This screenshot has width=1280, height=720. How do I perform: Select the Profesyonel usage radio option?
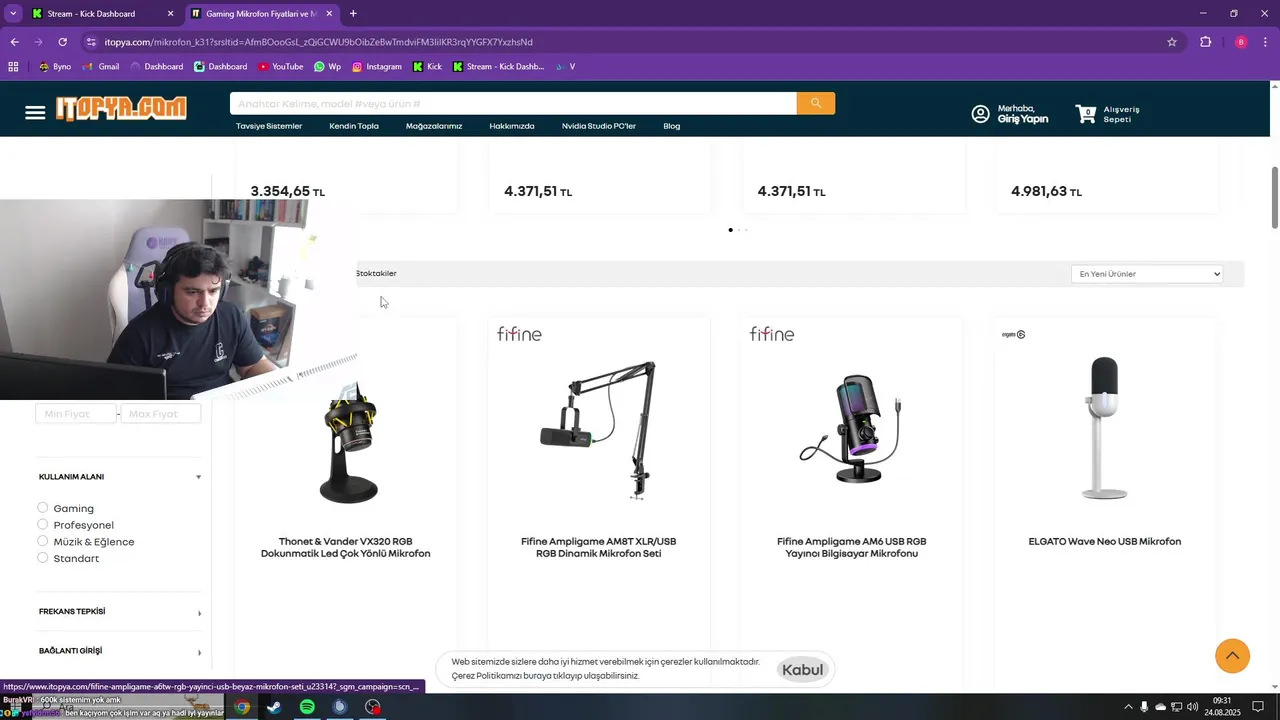[43, 525]
